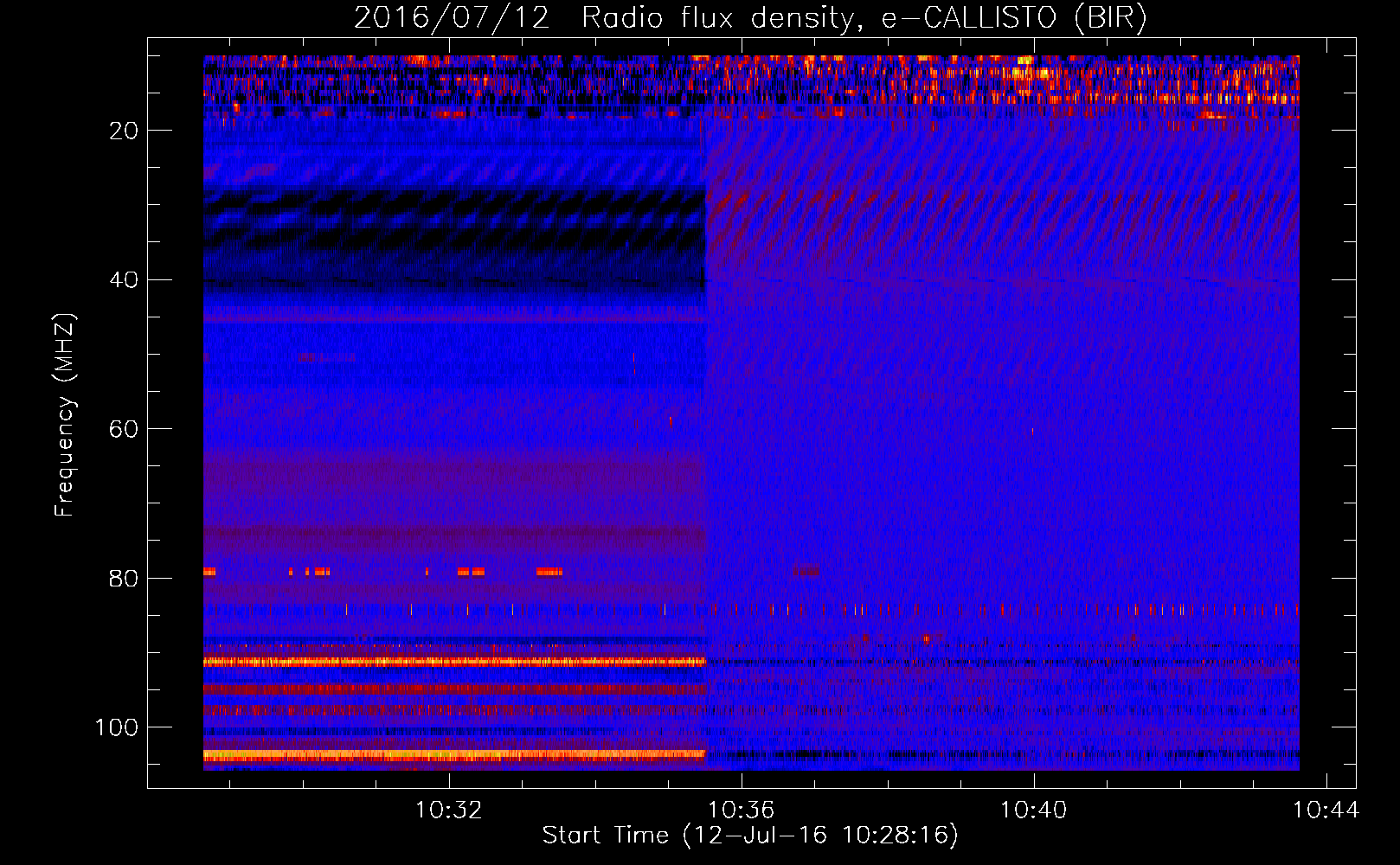Screen dimensions: 1400x865
Task: Click the "Frequency (MHZ)" y-axis label
Action: click(x=66, y=415)
